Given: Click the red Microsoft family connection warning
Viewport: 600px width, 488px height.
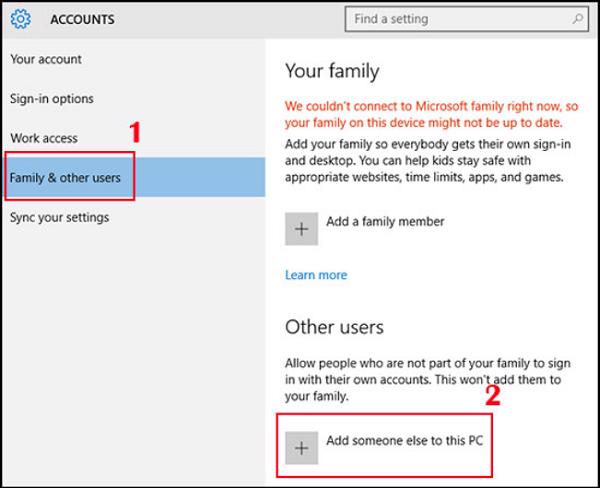Looking at the screenshot, I should pos(432,114).
